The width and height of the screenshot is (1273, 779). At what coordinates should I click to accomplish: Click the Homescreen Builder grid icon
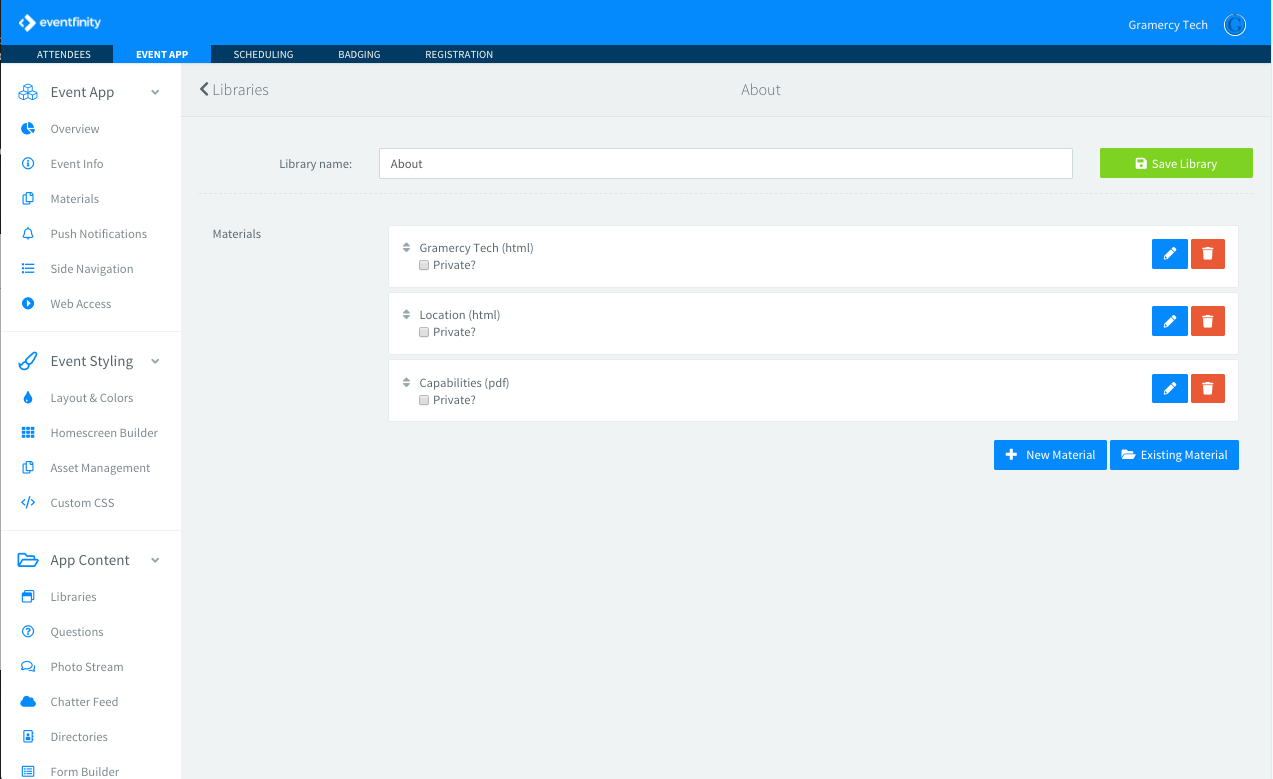click(28, 433)
